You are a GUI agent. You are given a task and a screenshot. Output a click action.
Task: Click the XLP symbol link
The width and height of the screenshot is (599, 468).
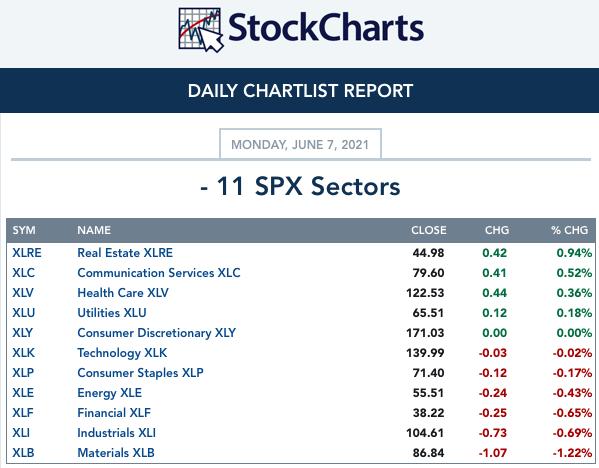[23, 372]
